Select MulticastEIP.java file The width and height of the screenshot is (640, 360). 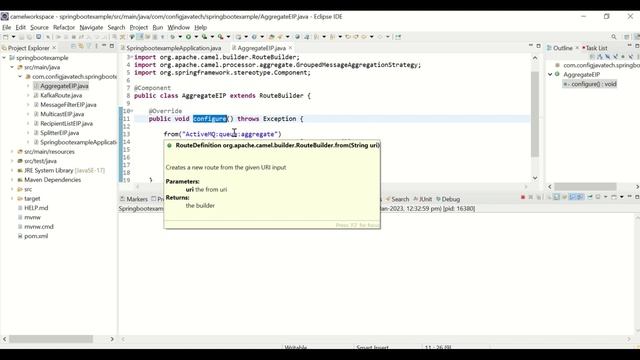click(x=62, y=114)
